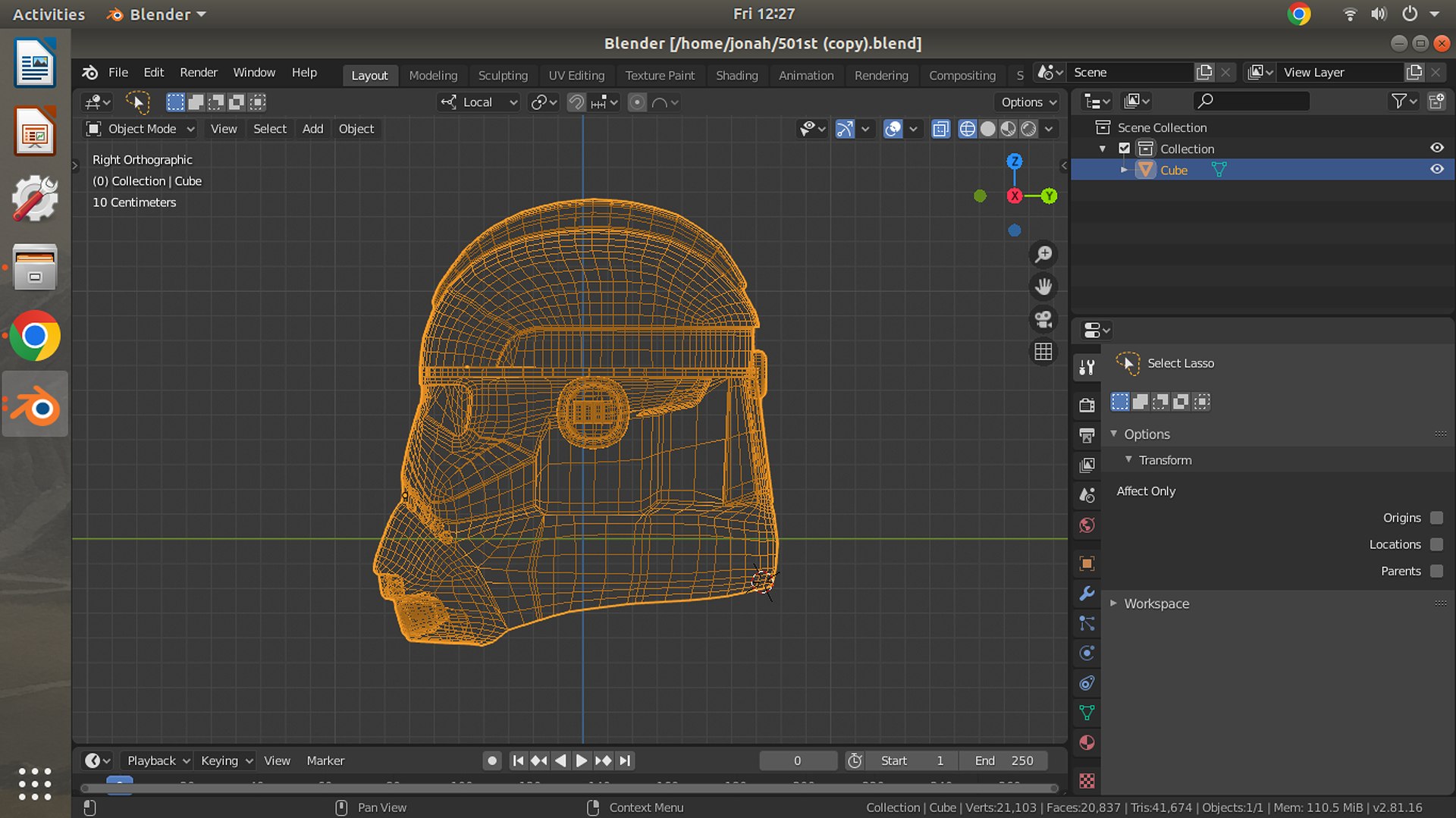Screen dimensions: 1456x818
Task: Zoom the viewport using the magnifier gizmo
Action: [1043, 255]
